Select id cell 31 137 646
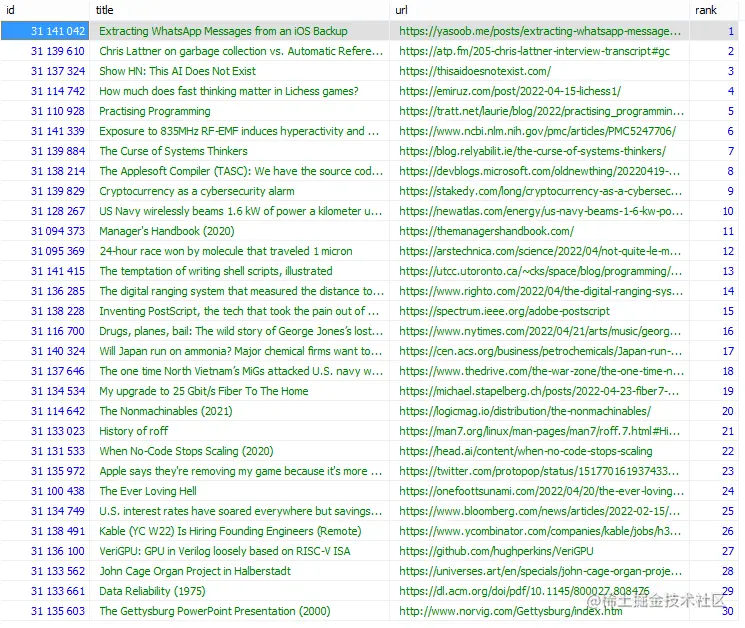 45,371
